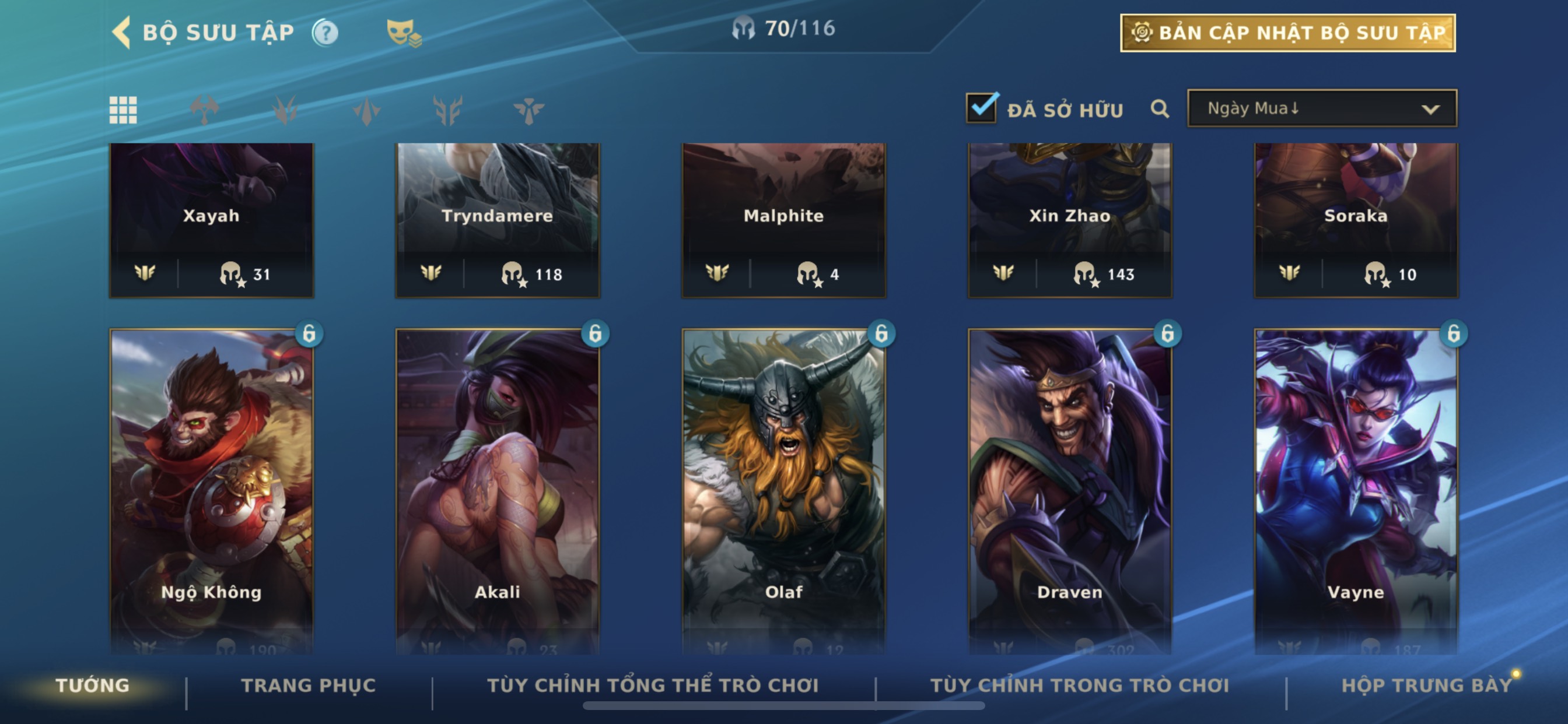This screenshot has height=724, width=1568.
Task: Open the Xin Zhao champion card
Action: [x=1069, y=220]
